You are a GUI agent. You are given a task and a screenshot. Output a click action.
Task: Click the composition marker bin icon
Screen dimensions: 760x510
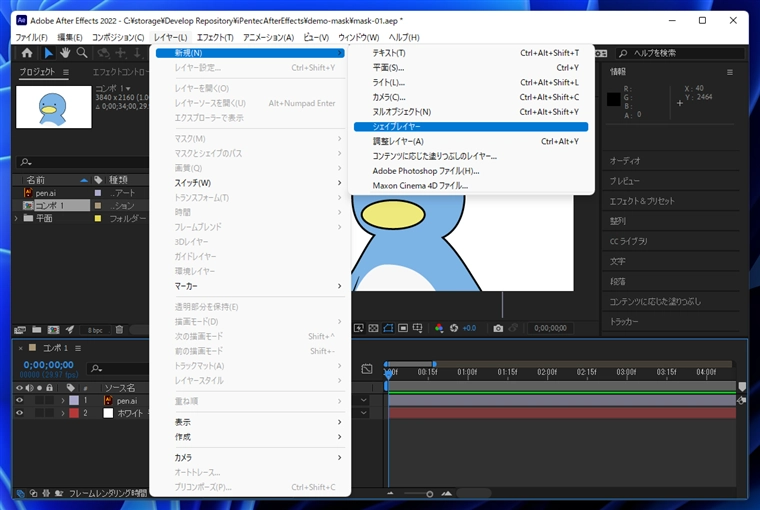[742, 386]
